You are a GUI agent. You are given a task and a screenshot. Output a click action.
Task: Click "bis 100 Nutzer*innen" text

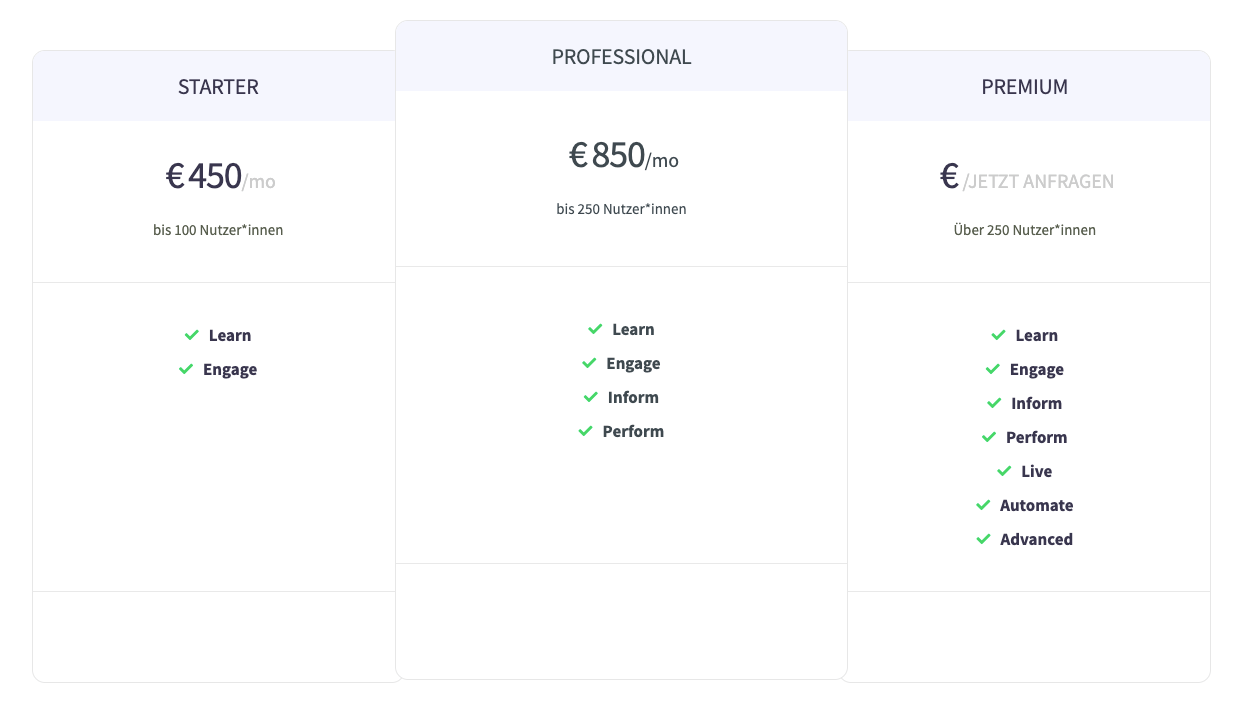(218, 230)
